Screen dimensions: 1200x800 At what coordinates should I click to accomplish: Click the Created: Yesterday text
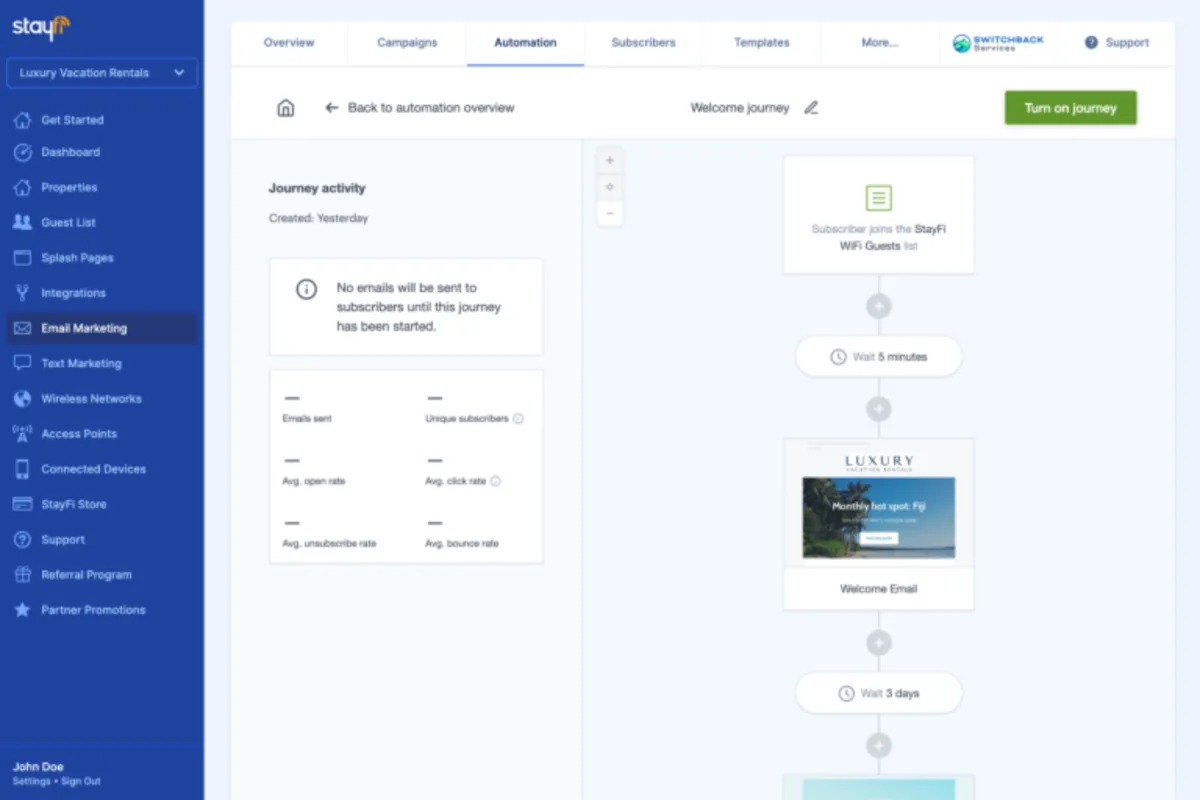tap(318, 218)
